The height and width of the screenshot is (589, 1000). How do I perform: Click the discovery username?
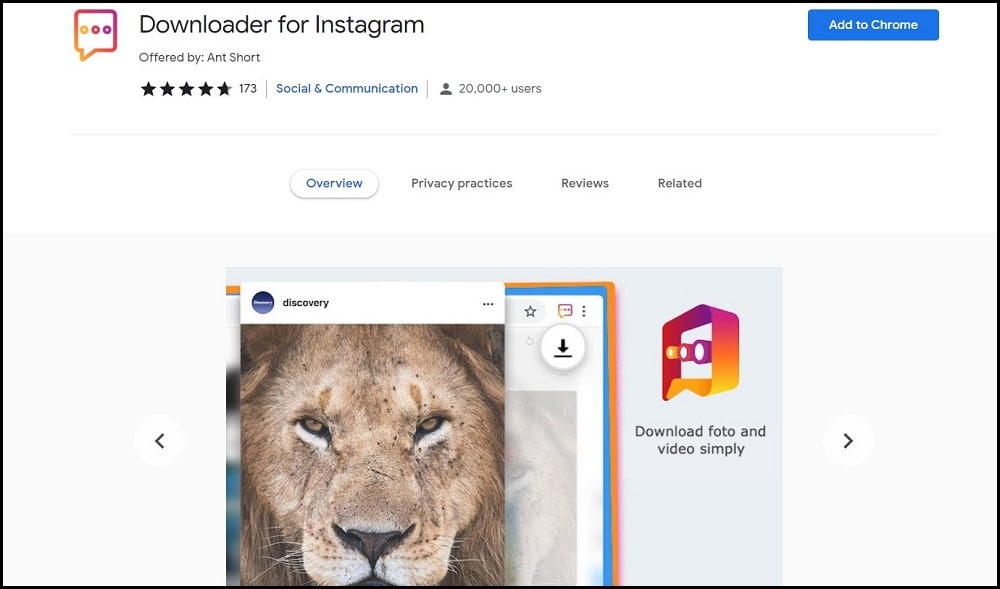click(305, 303)
